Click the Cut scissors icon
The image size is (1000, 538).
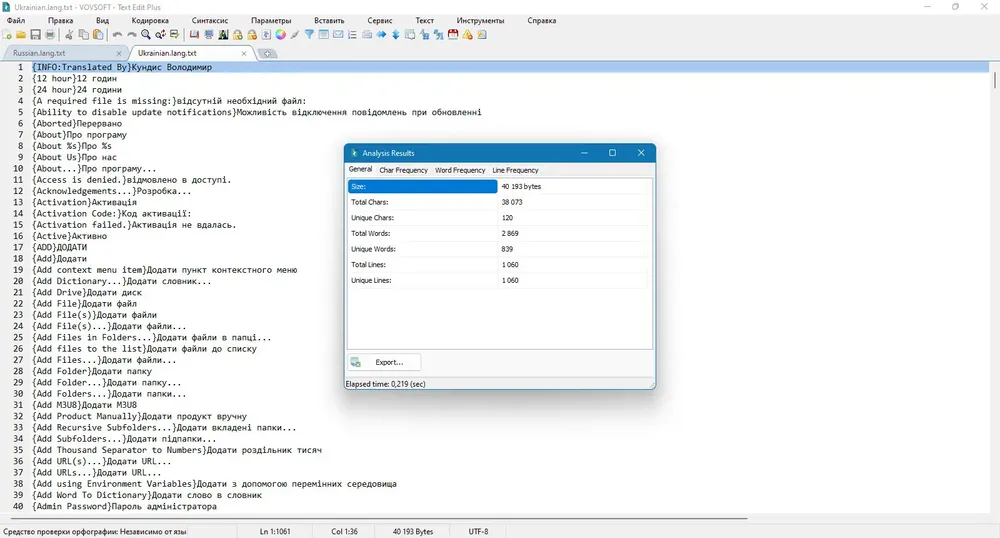(x=69, y=34)
